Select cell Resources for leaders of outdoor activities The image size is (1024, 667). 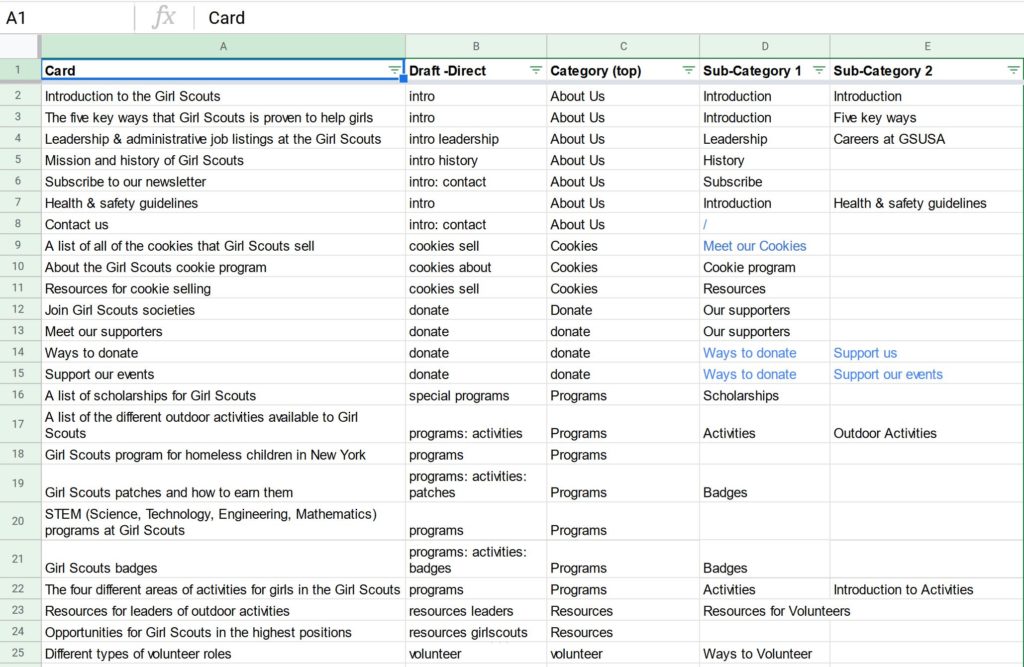tap(223, 611)
